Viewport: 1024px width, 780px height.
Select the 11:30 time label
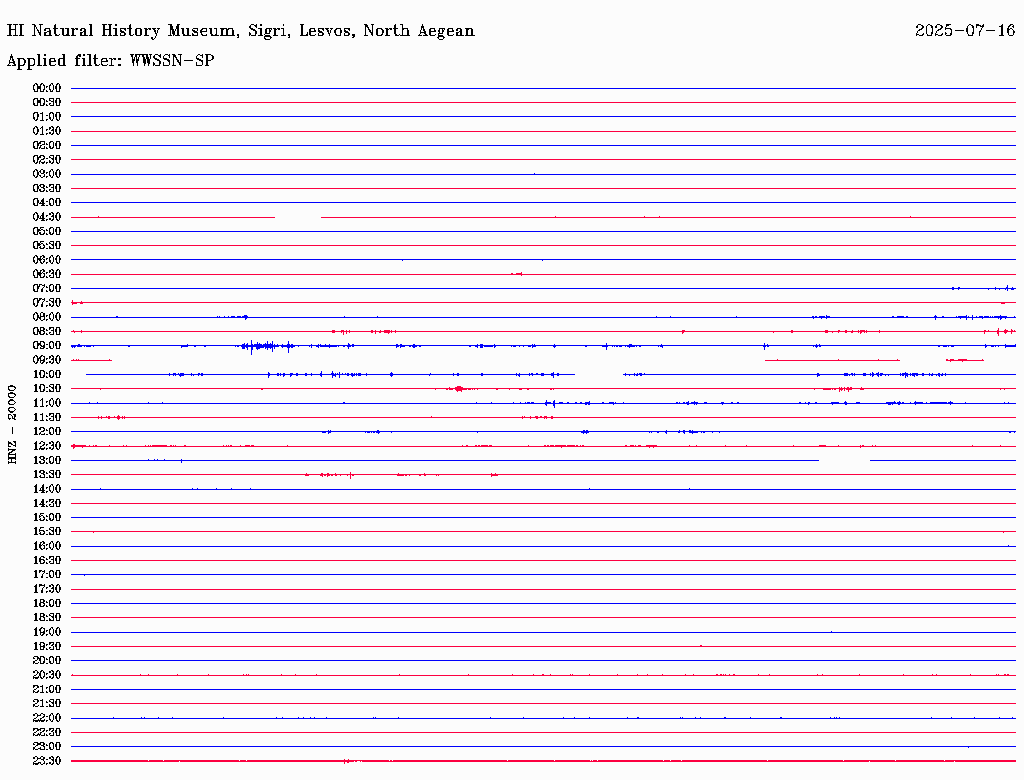tap(47, 417)
